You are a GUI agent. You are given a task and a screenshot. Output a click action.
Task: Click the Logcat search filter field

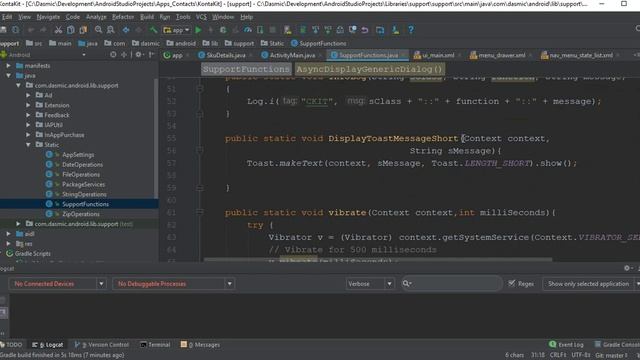pos(451,284)
